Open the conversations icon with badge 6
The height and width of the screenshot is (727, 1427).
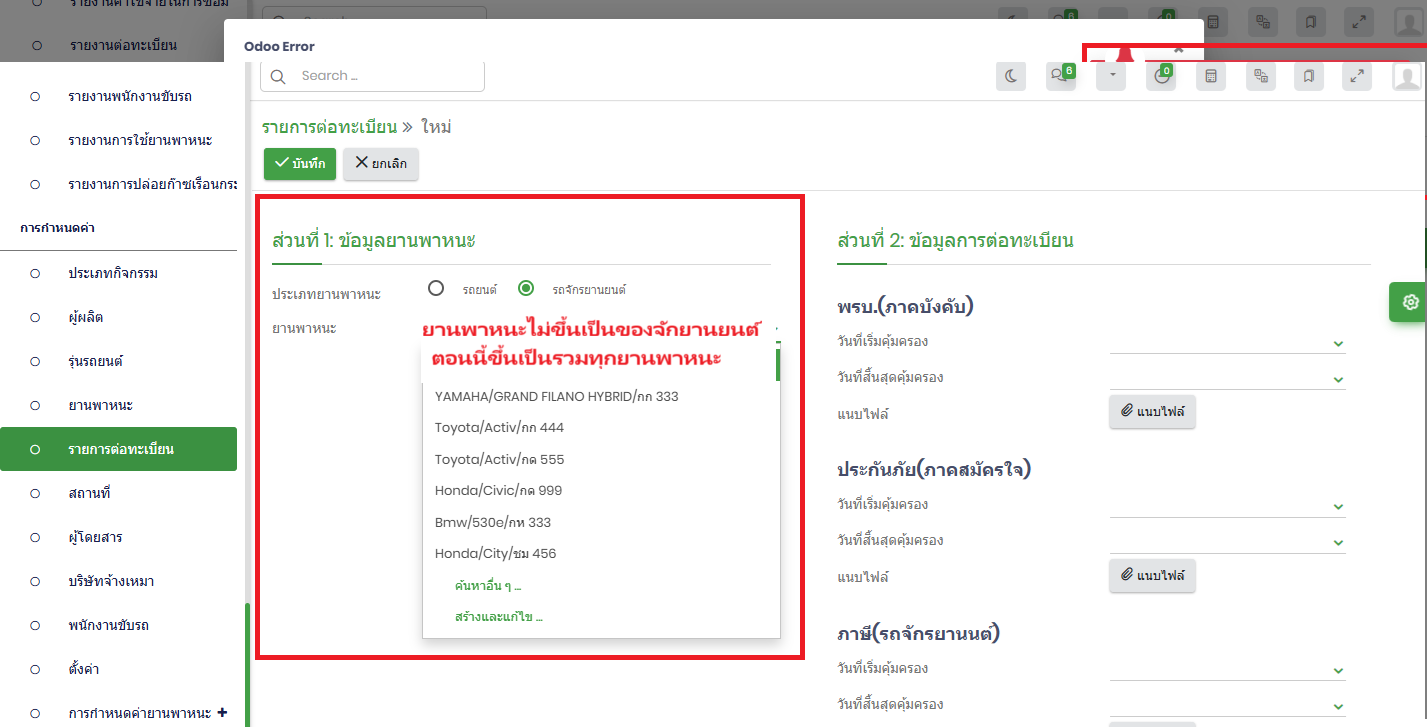pos(1060,76)
